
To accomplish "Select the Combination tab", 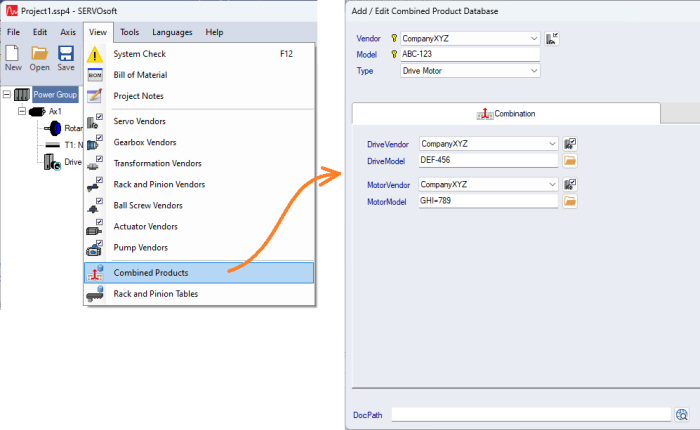I will 506,114.
